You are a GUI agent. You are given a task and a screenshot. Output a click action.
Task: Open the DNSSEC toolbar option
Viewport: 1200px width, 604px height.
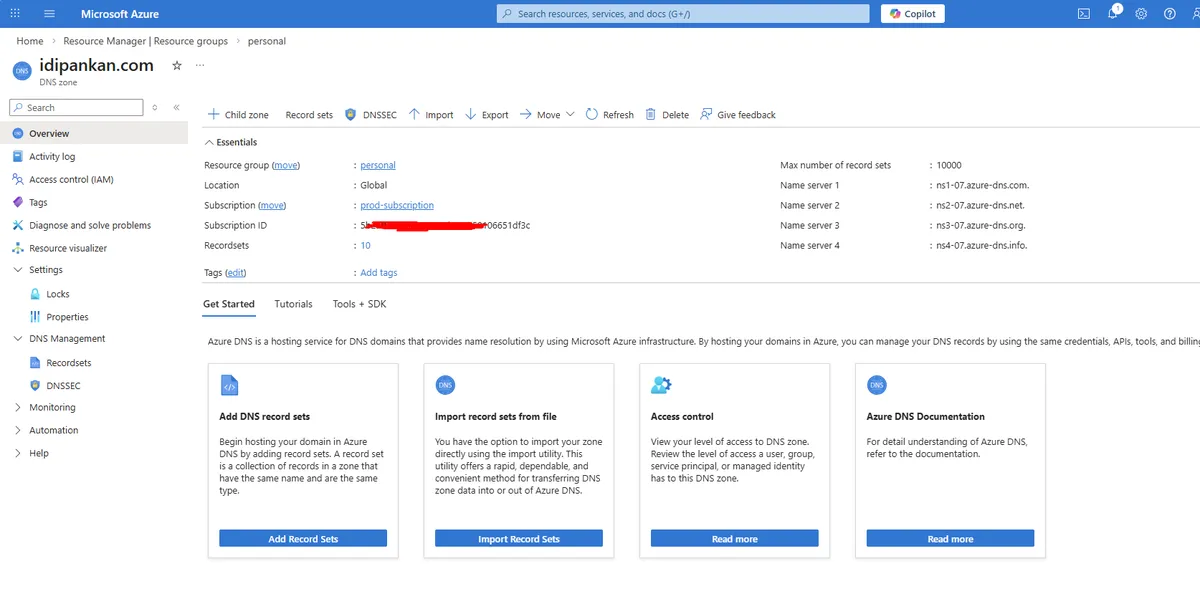(x=371, y=114)
